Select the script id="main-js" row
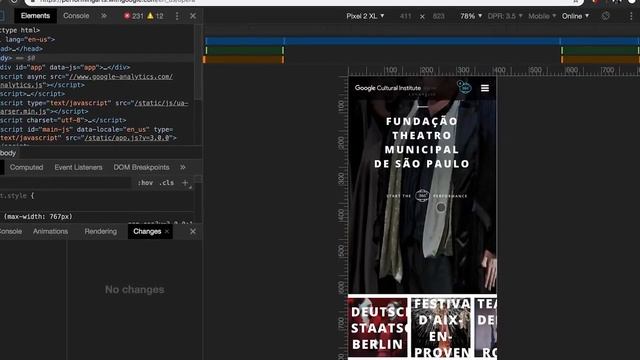The image size is (640, 360). (88, 133)
